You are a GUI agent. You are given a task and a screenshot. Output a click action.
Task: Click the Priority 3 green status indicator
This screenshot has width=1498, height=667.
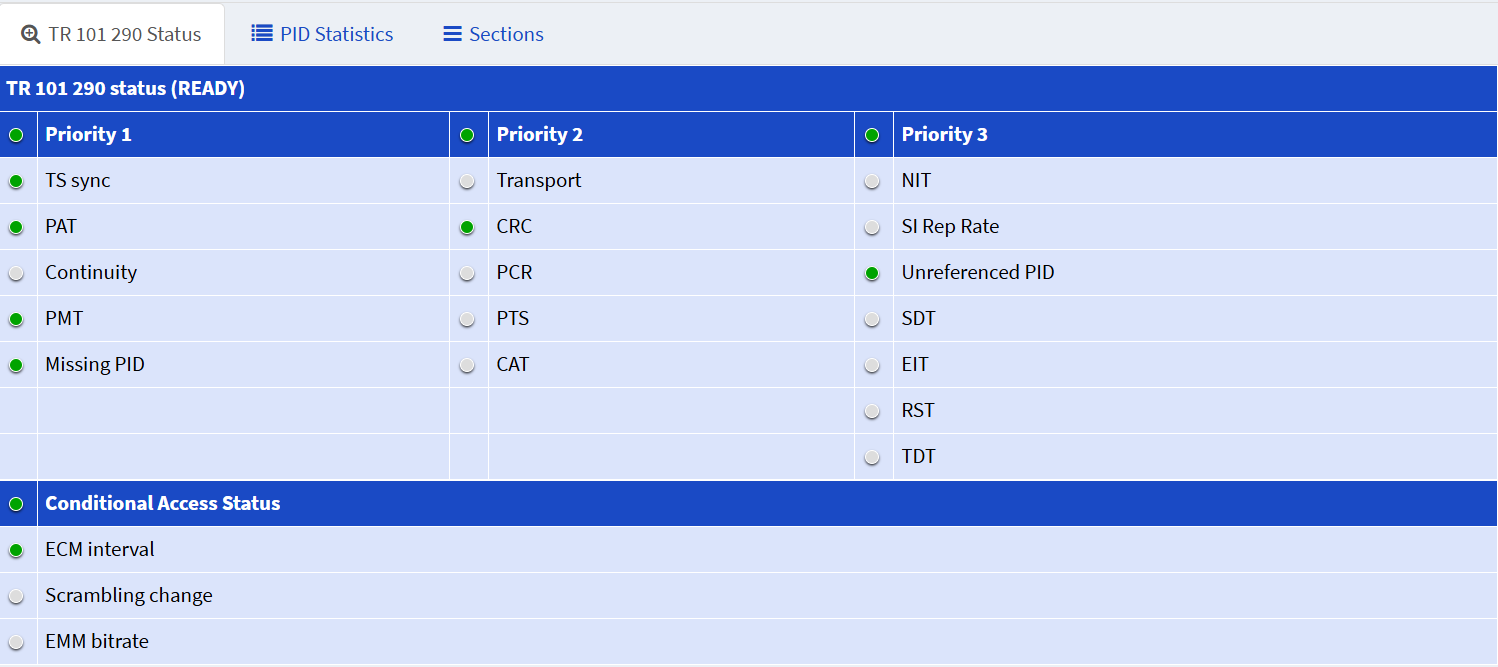click(872, 135)
